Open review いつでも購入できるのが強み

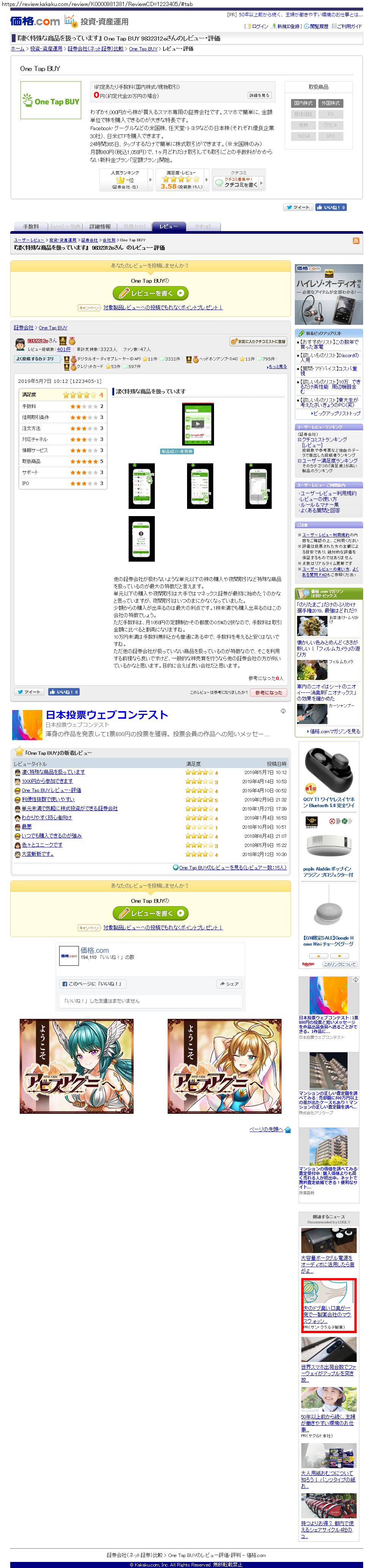52,836
